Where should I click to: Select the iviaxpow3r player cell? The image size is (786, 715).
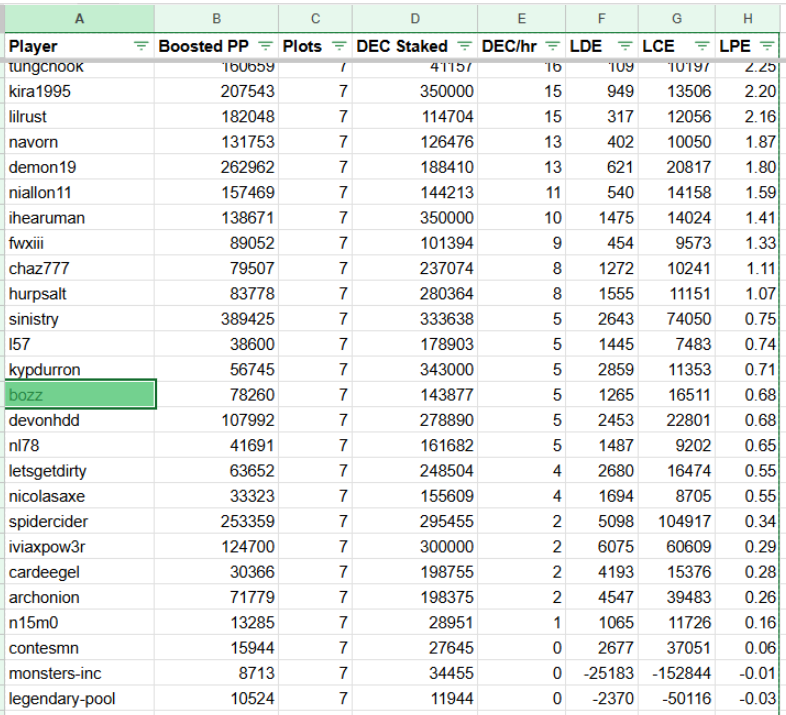click(x=79, y=547)
